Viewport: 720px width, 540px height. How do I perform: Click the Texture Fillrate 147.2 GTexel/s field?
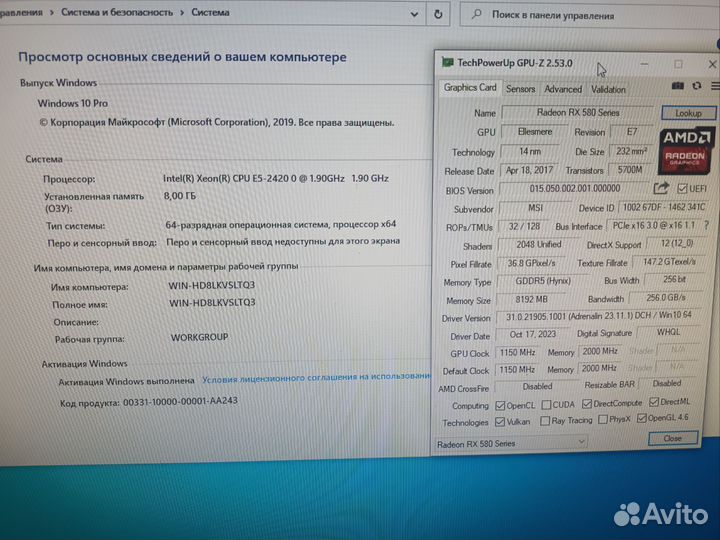click(x=669, y=262)
